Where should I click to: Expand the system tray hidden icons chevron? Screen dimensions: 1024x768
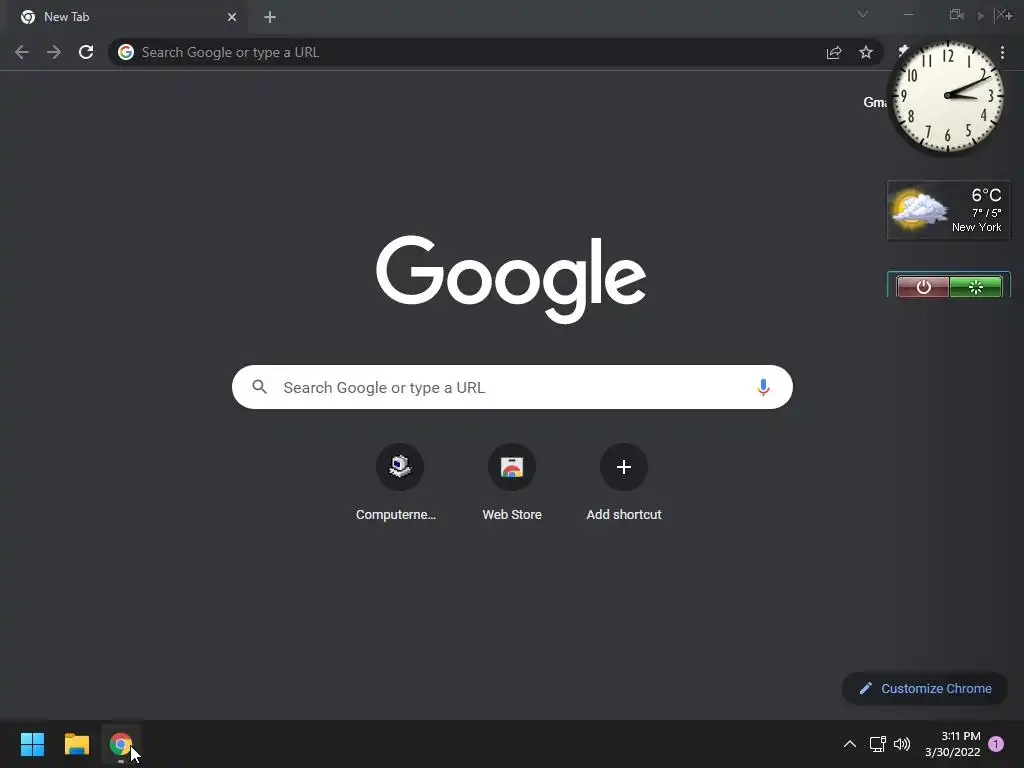pyautogui.click(x=850, y=744)
